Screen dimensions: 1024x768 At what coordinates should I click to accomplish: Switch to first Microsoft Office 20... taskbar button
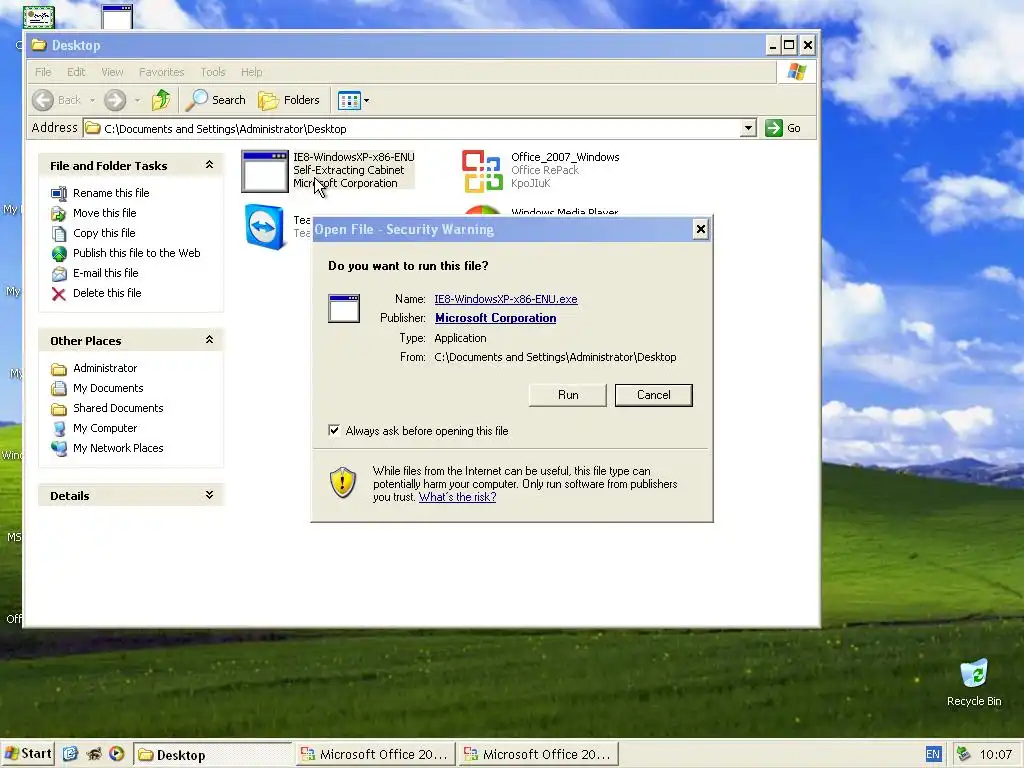click(375, 755)
